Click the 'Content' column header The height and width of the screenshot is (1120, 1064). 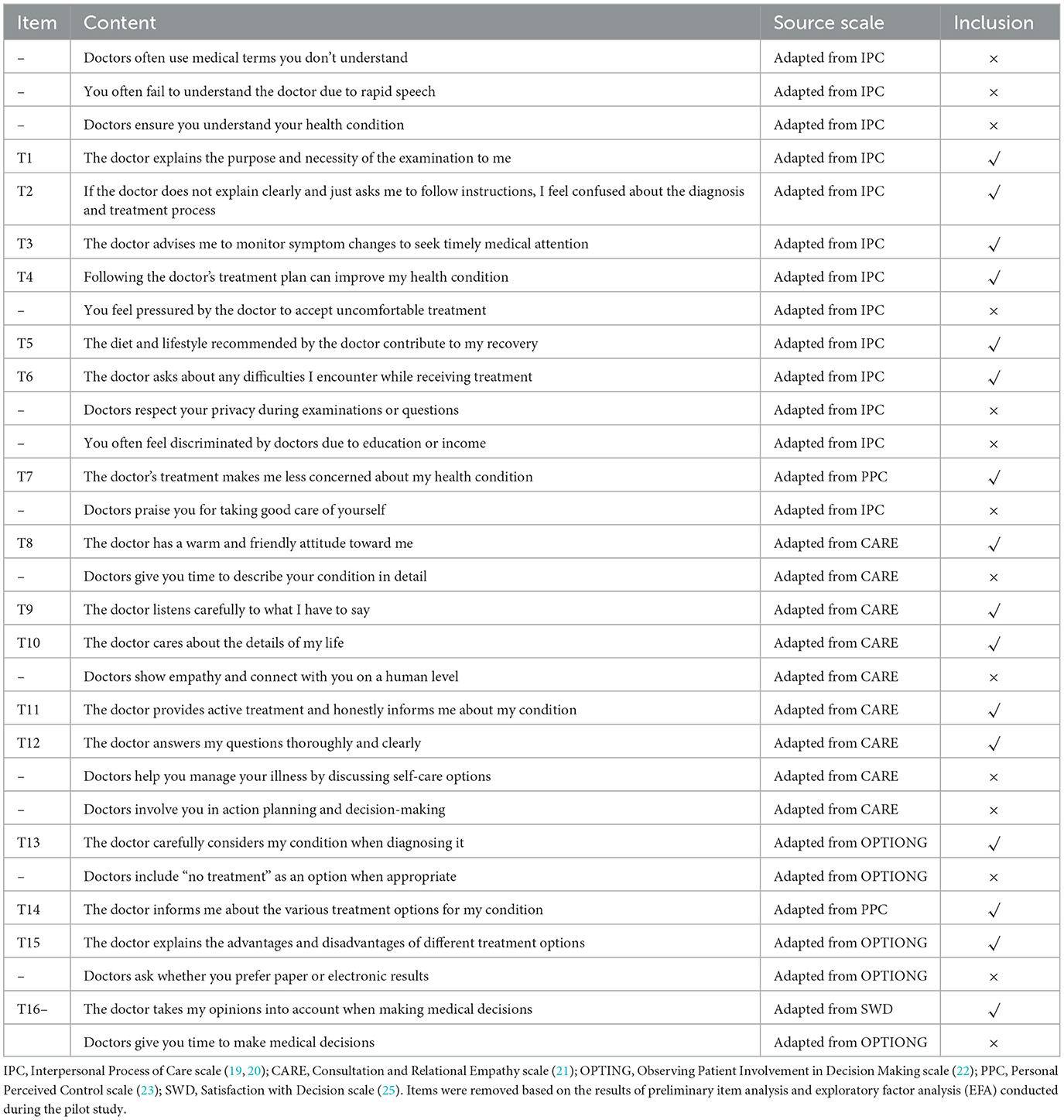pos(120,23)
